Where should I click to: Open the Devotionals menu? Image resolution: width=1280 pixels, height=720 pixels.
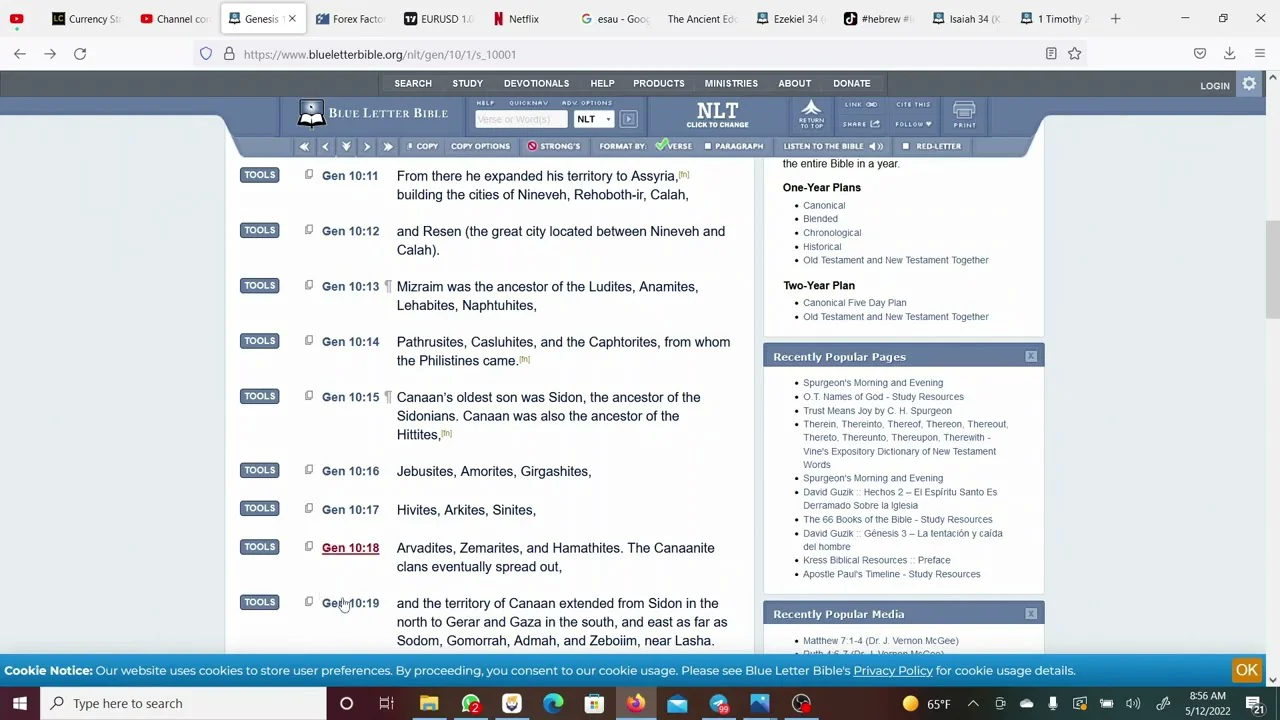[536, 83]
